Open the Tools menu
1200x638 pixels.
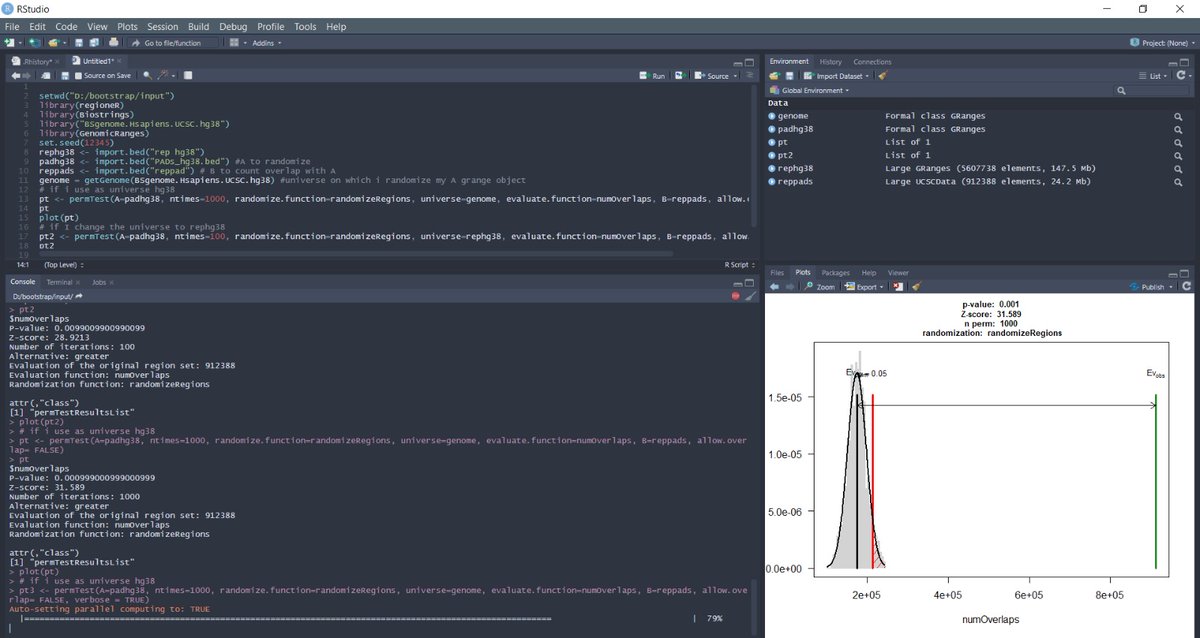(305, 26)
